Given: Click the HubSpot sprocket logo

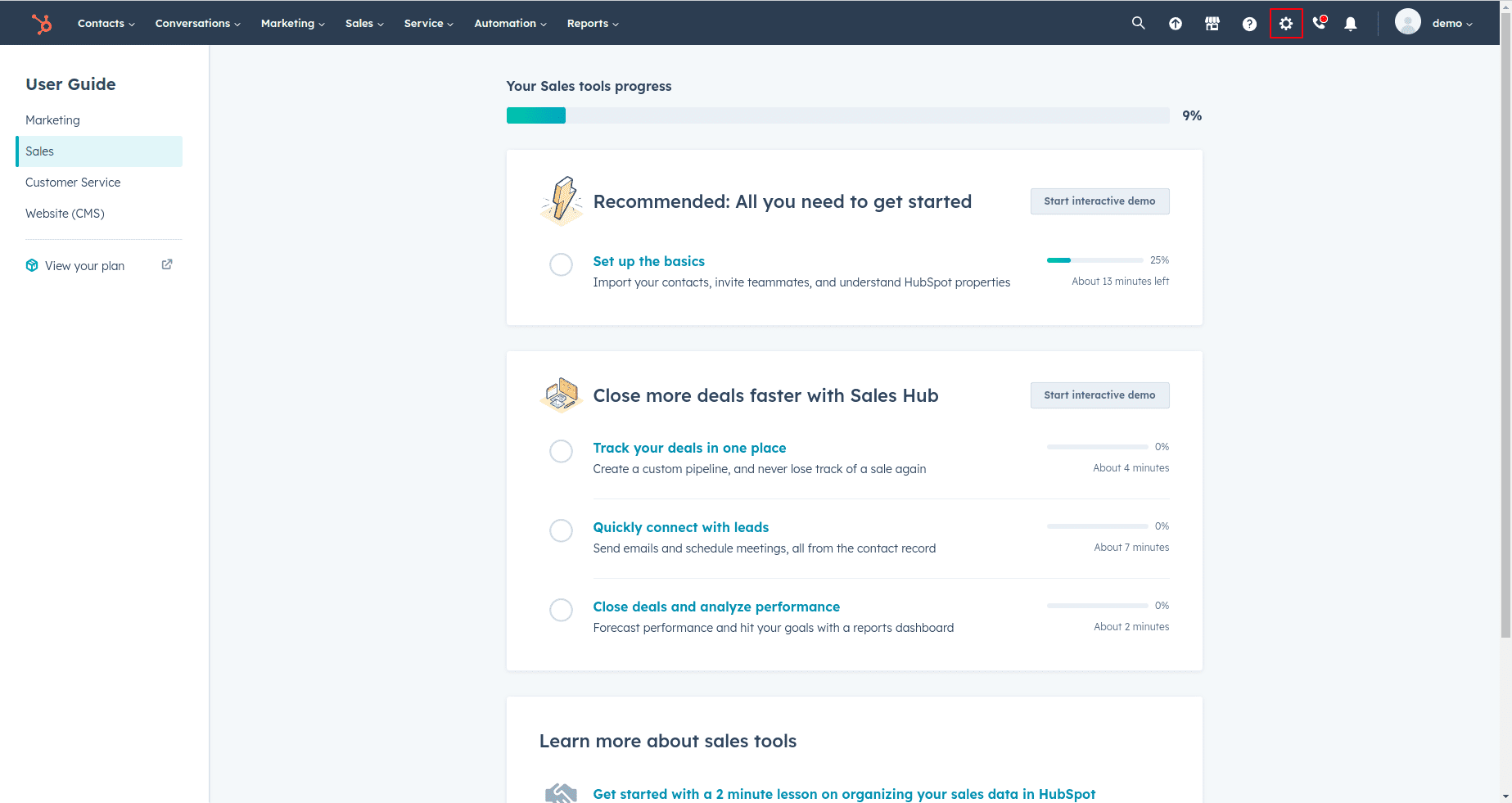Looking at the screenshot, I should (42, 24).
